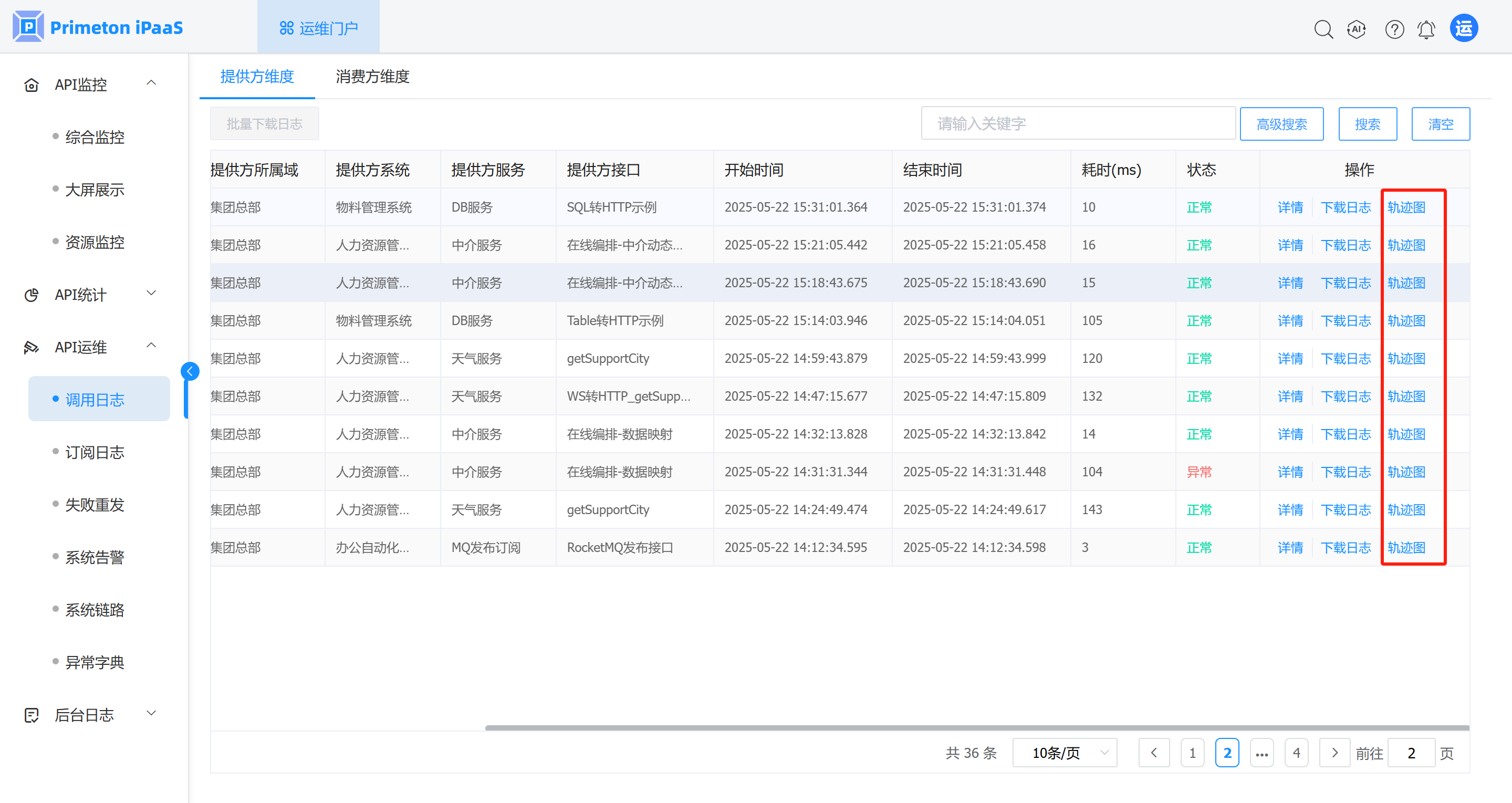Open the 运维门户 top tab
This screenshot has height=803, width=1512.
(318, 28)
